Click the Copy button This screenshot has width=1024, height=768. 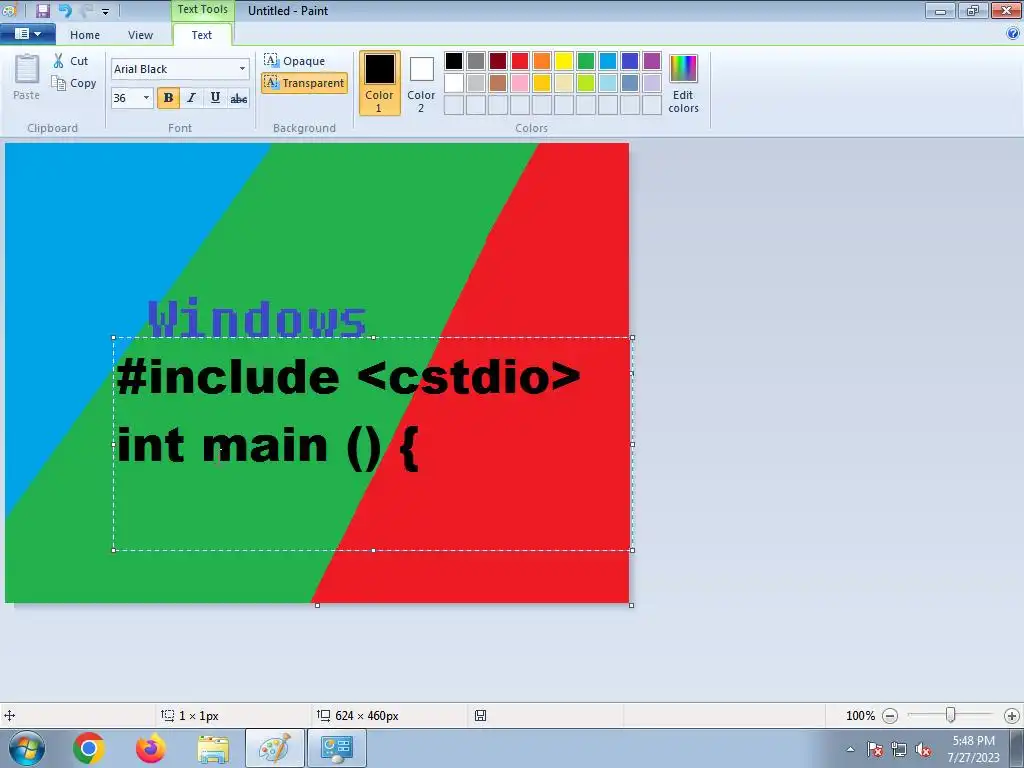74,83
